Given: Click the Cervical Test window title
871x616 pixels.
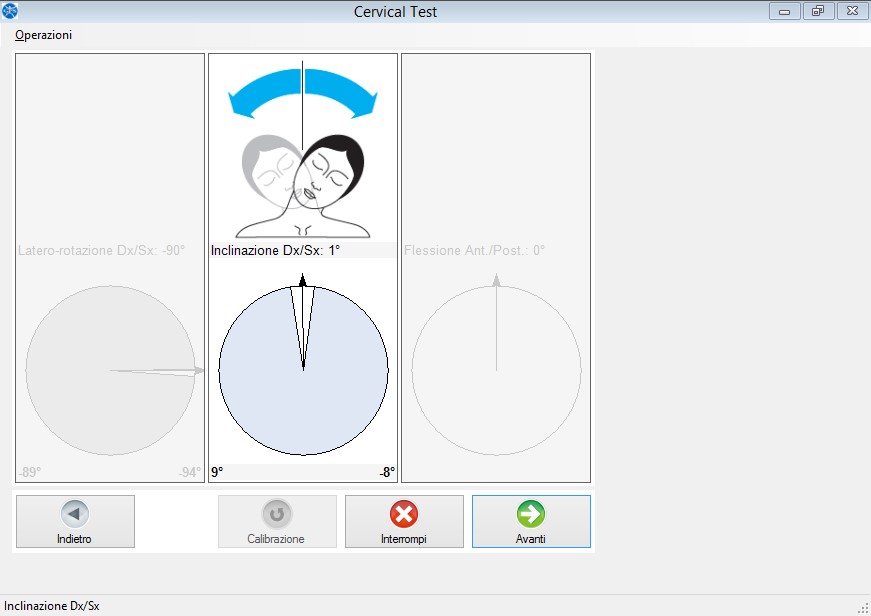Looking at the screenshot, I should [x=396, y=12].
